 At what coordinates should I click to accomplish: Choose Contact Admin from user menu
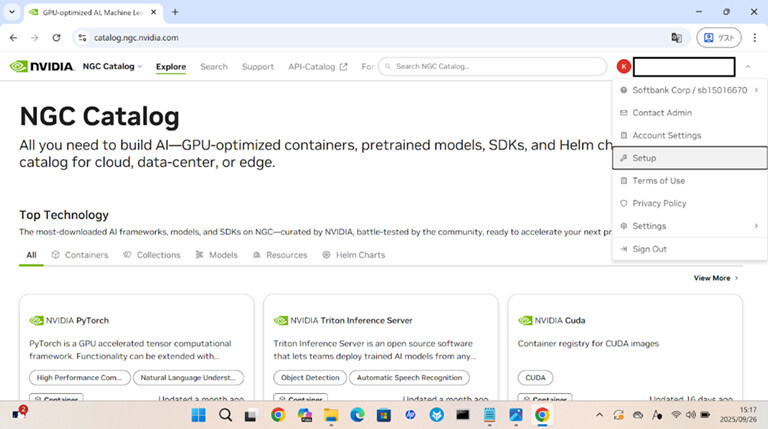pos(690,113)
